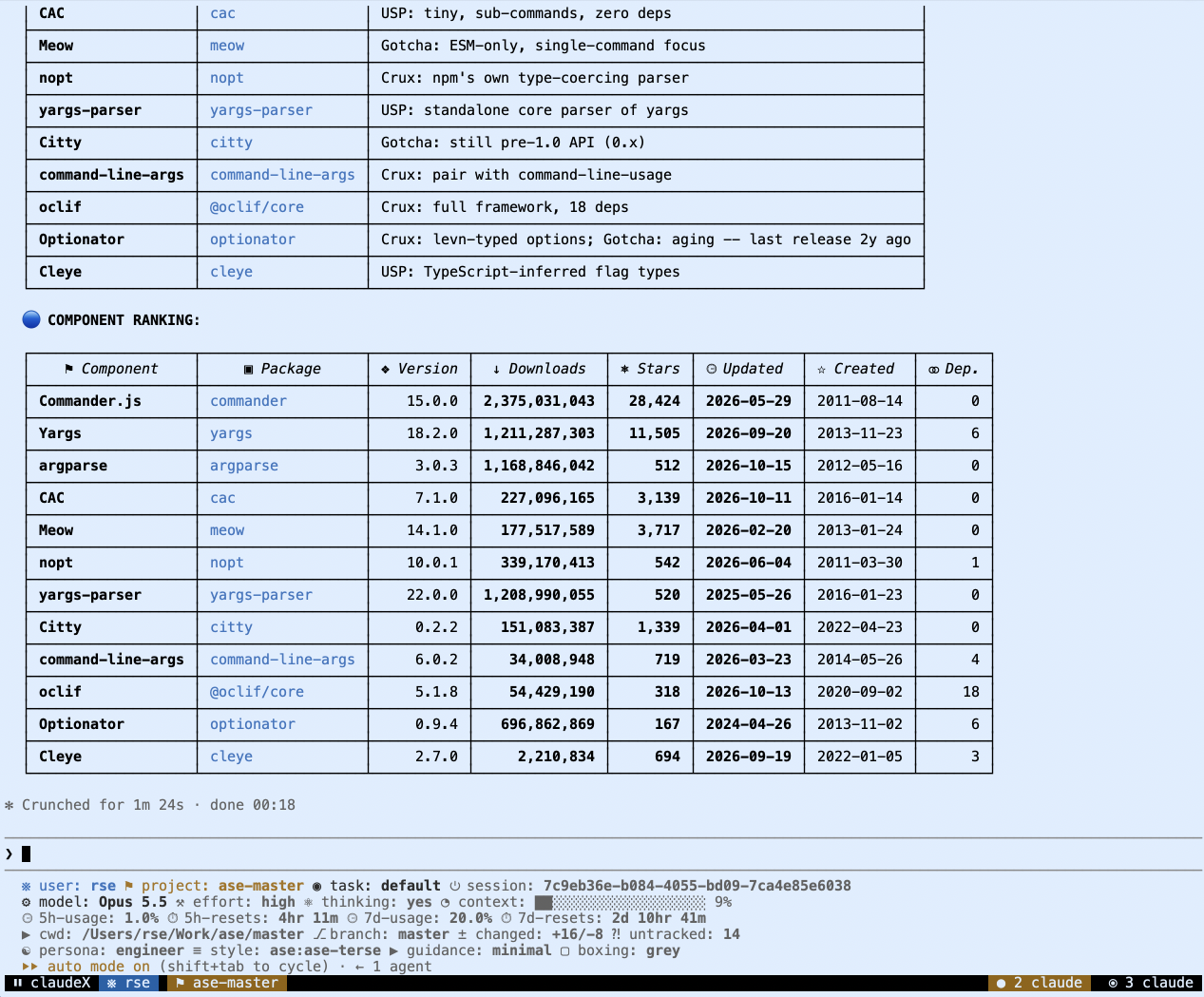
Task: Select the 'ase-master' tab in bottom bar
Action: tap(227, 983)
